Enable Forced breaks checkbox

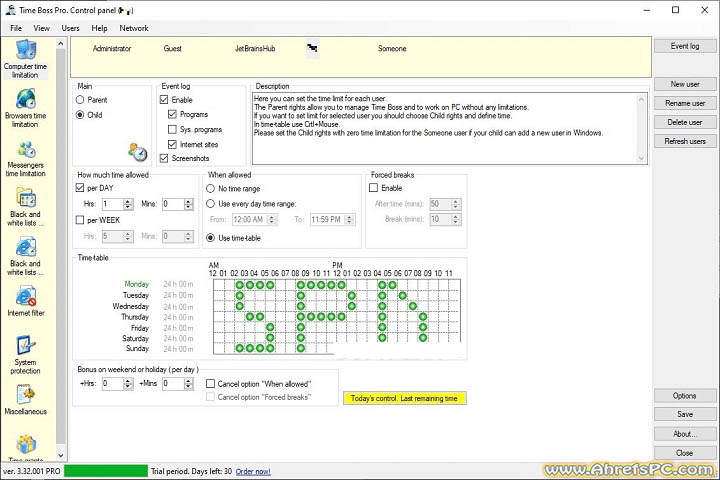click(x=373, y=188)
